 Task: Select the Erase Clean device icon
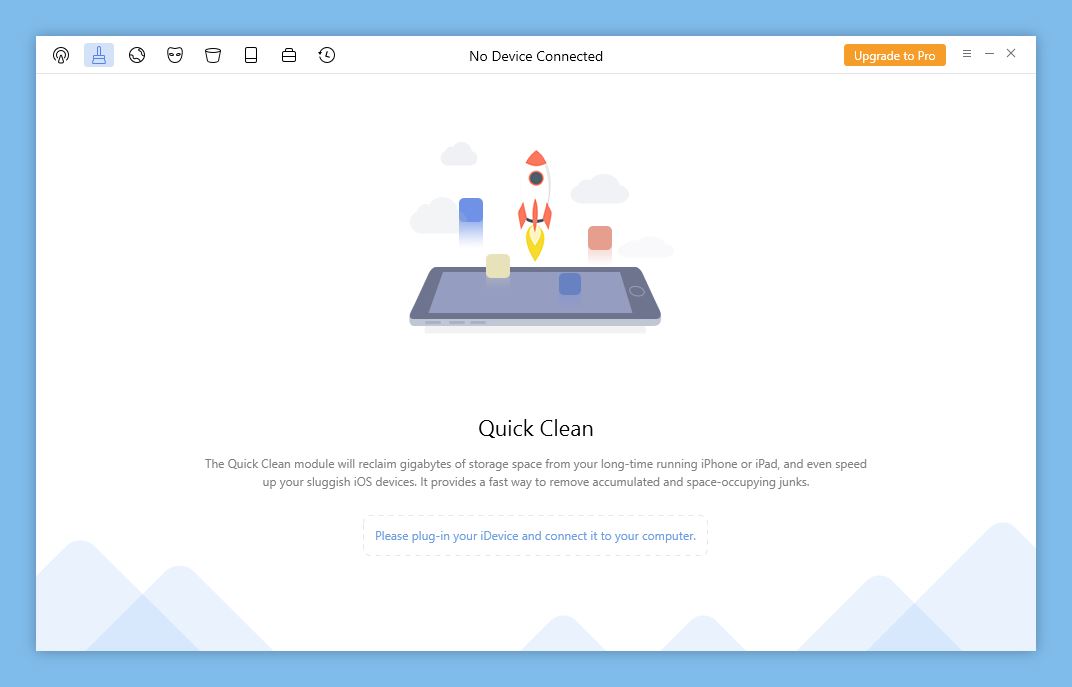(x=251, y=56)
